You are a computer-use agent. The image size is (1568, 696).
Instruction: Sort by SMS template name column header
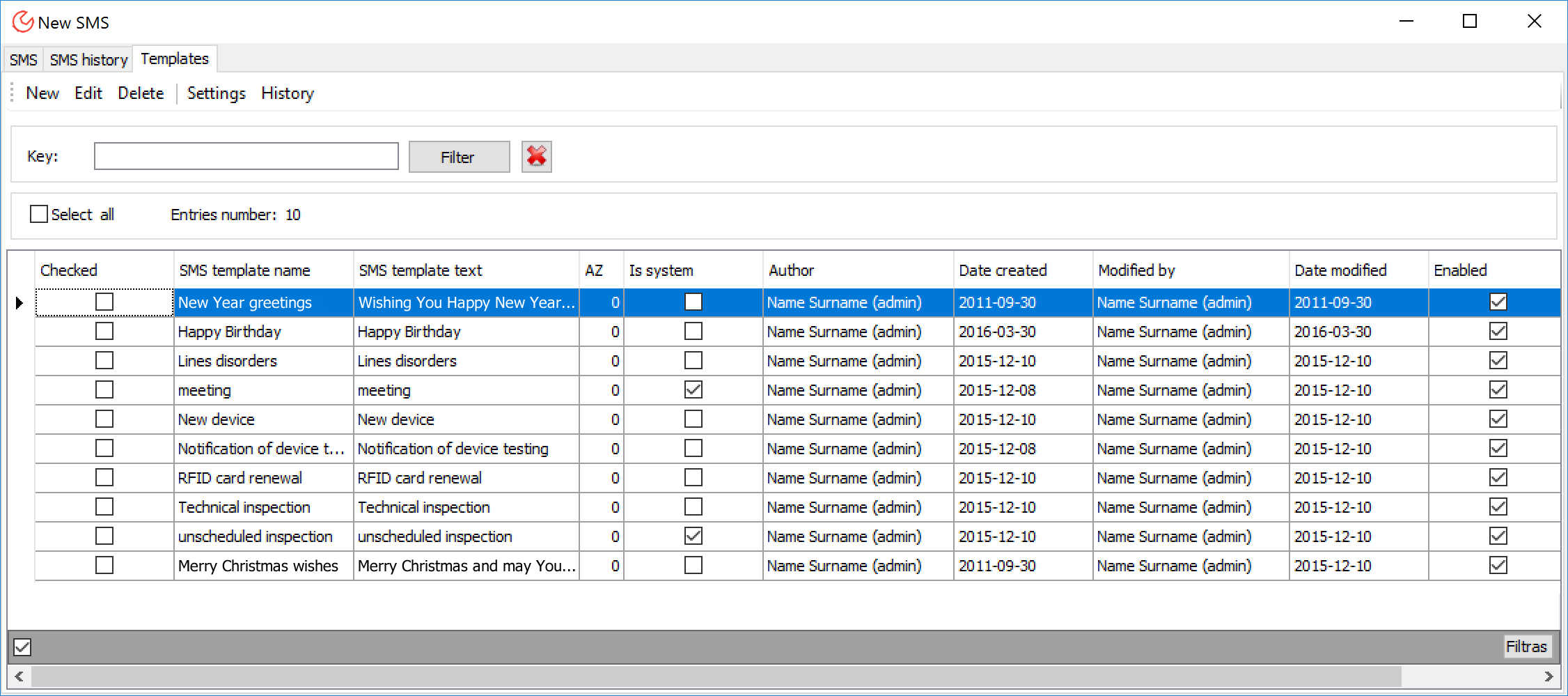tap(264, 270)
